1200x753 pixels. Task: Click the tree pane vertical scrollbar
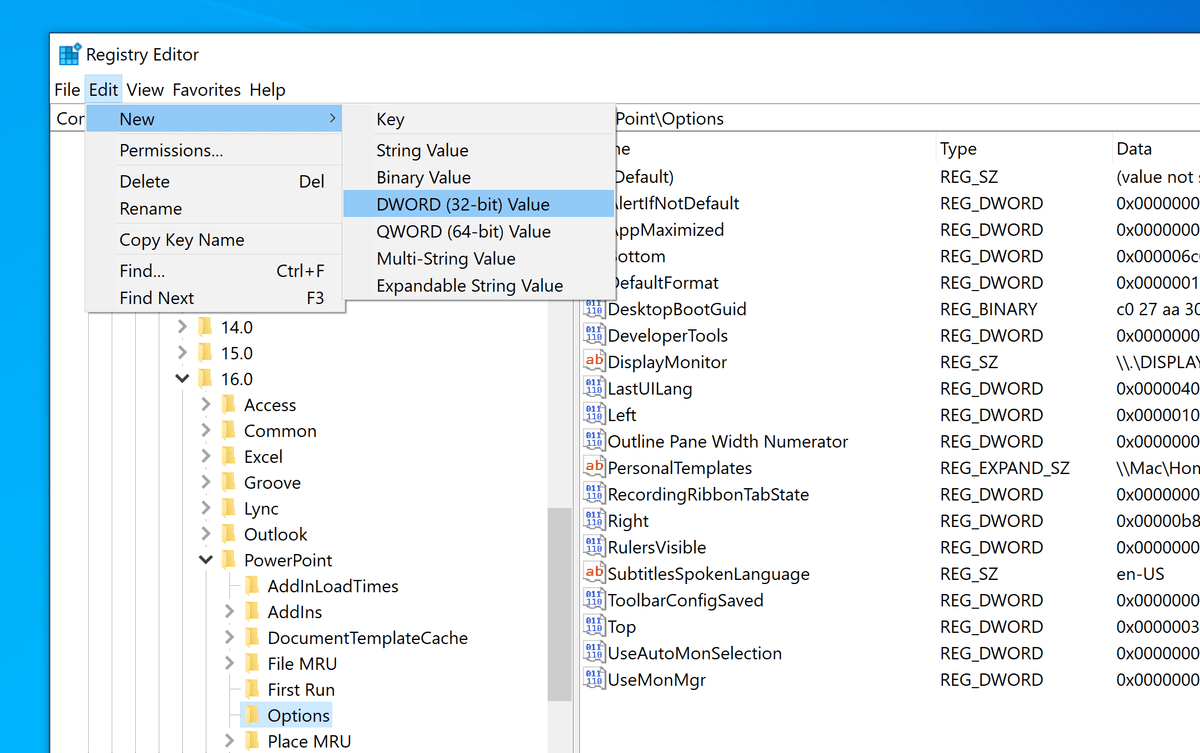click(x=560, y=604)
